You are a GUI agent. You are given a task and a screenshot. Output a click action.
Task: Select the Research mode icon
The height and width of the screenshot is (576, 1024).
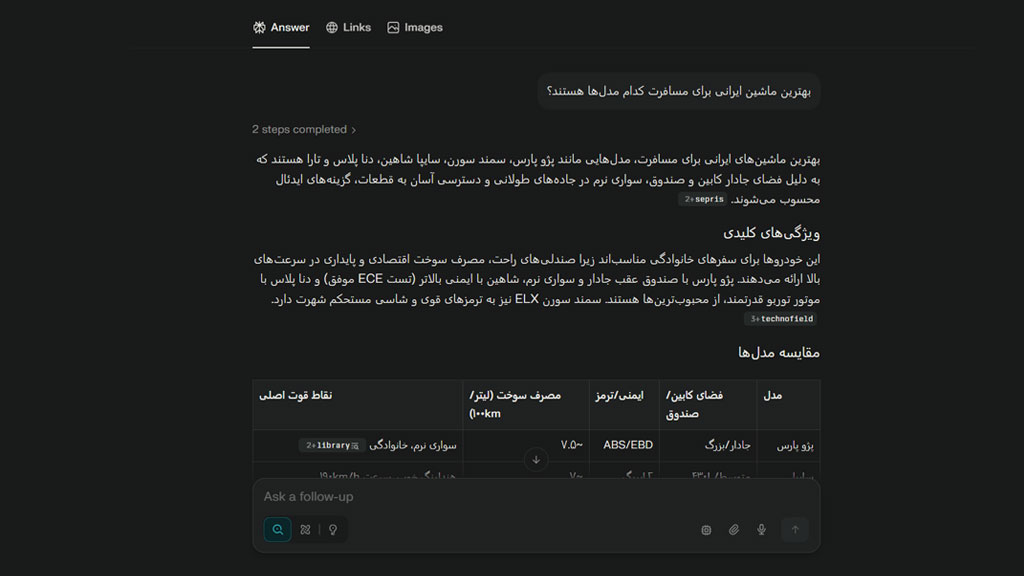[305, 530]
